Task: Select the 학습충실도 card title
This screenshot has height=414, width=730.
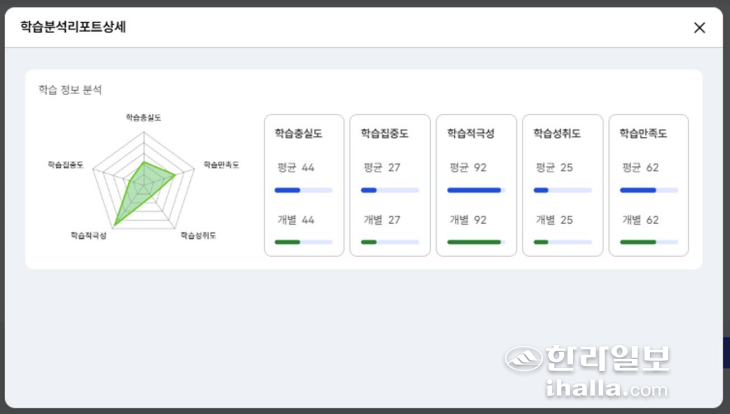Action: [x=298, y=133]
